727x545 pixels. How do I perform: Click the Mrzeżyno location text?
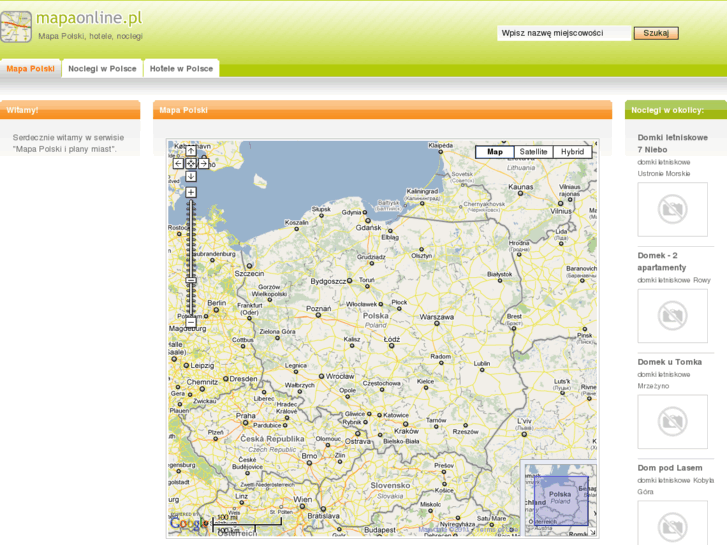[x=653, y=386]
